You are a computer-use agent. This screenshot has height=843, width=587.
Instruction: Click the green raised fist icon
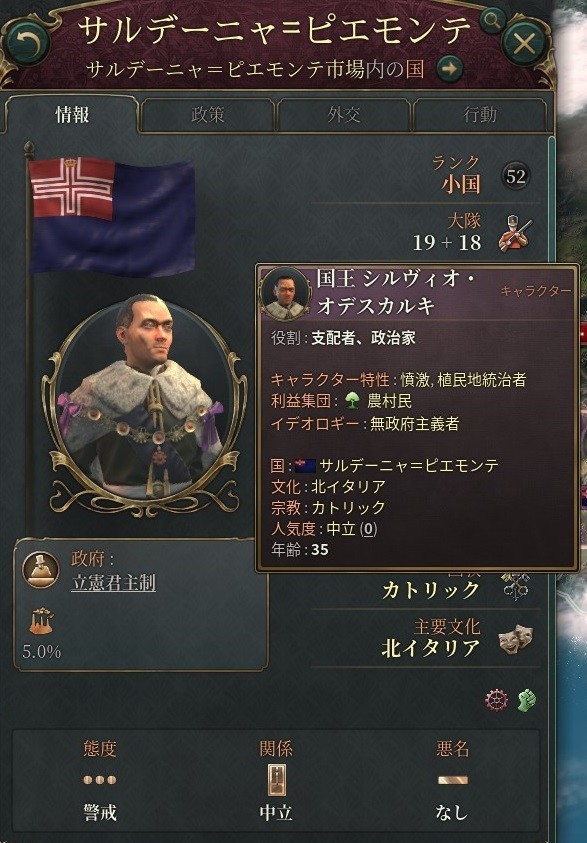tap(527, 700)
